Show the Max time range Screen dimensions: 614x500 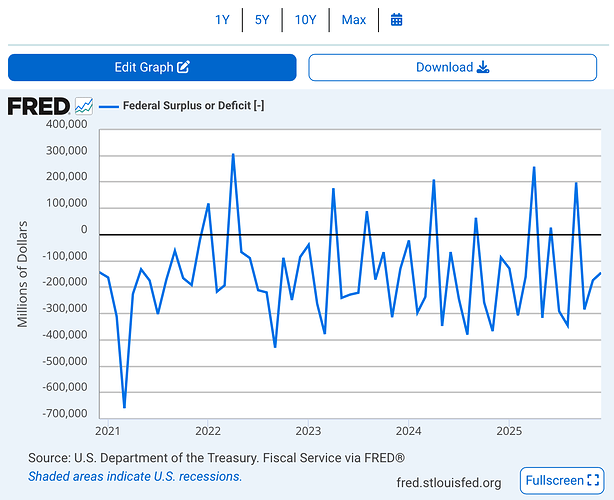tap(353, 20)
